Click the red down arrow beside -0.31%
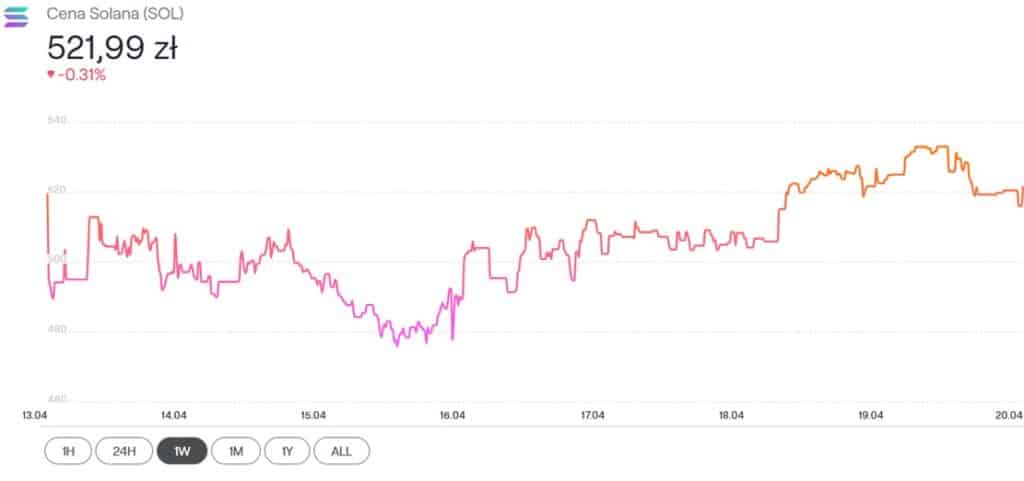 click(x=51, y=73)
